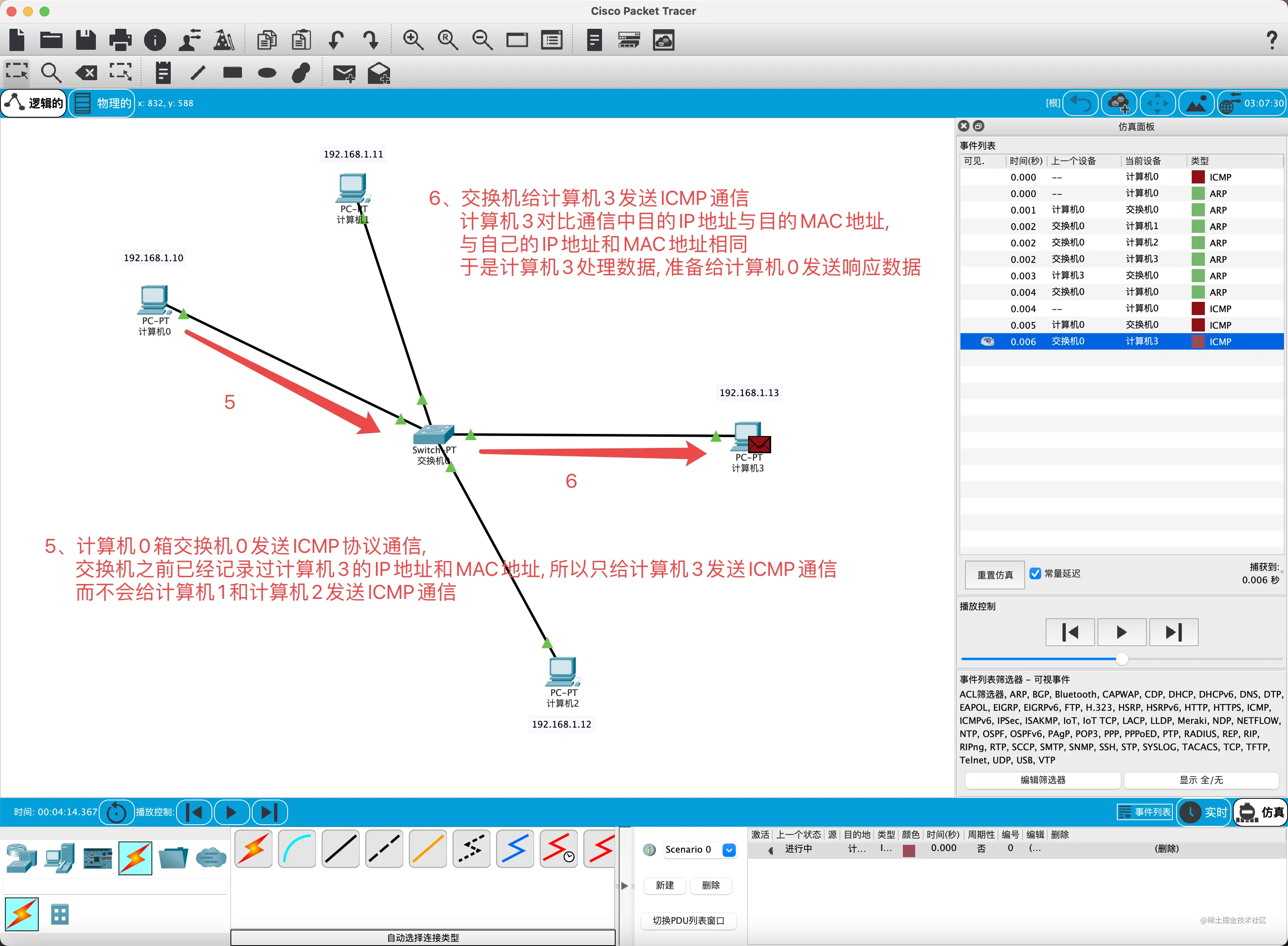Click the Redo arrow icon

click(371, 39)
